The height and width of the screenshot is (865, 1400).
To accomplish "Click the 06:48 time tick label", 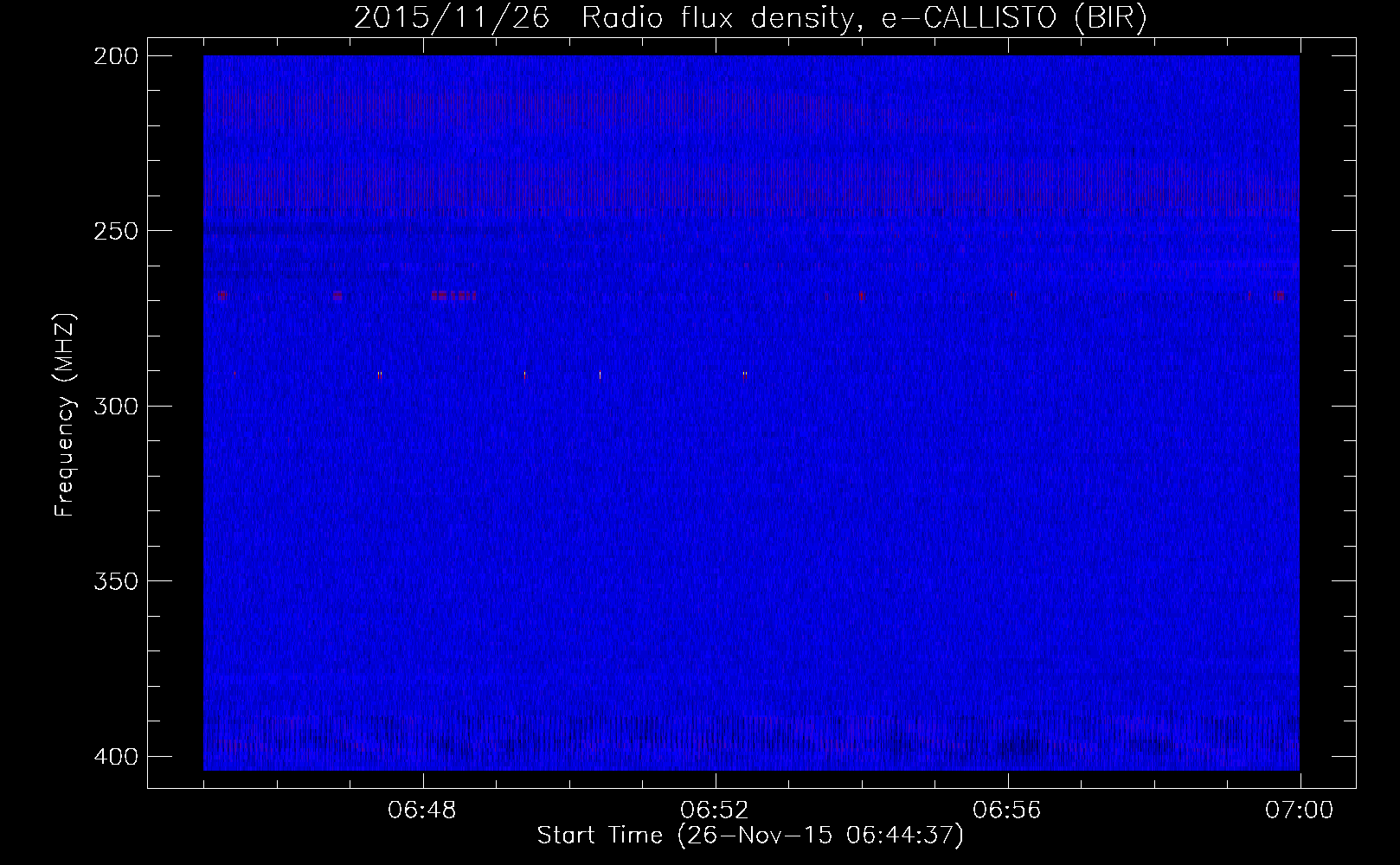I will pyautogui.click(x=423, y=811).
